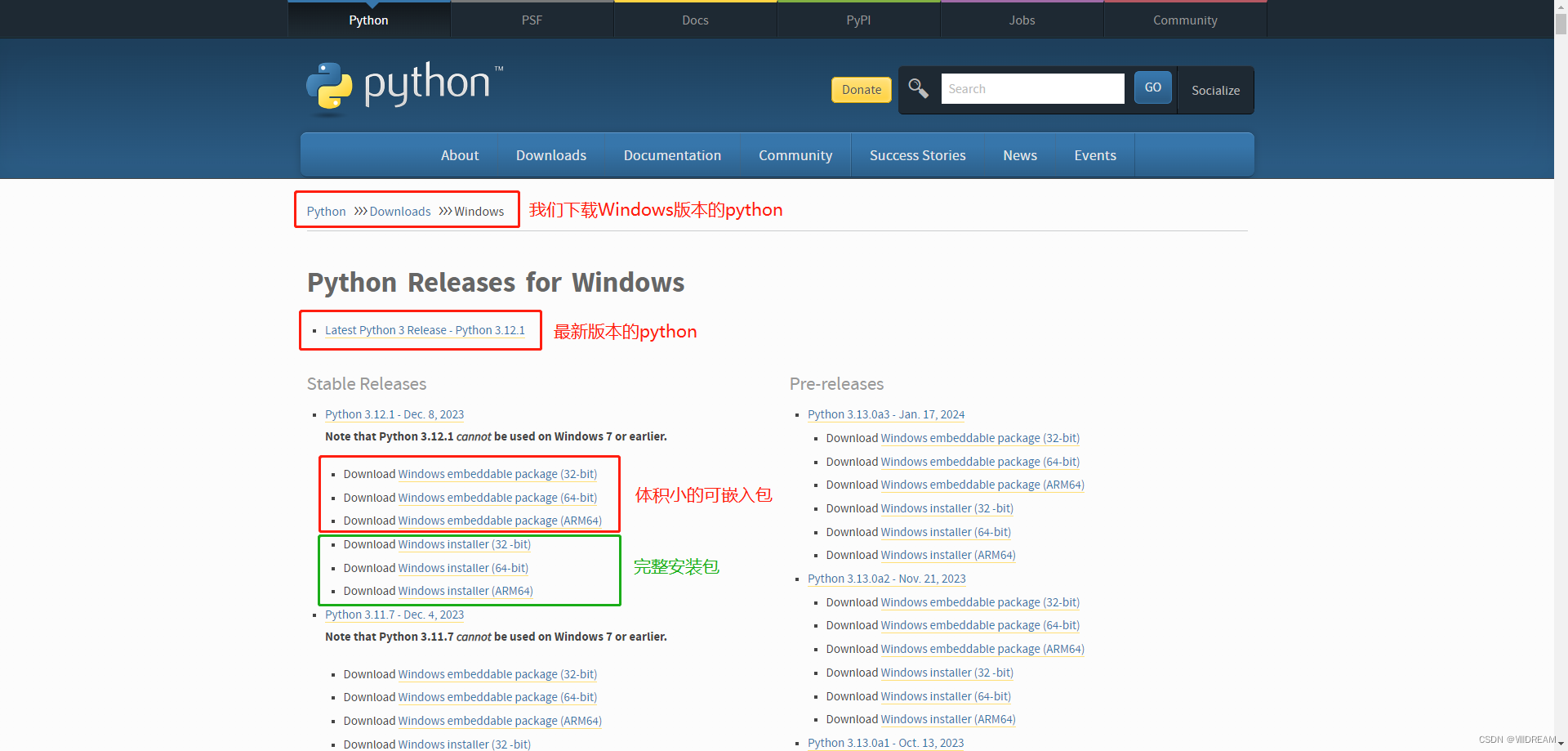Open the Downloads navigation menu
1568x751 pixels.
pos(551,155)
